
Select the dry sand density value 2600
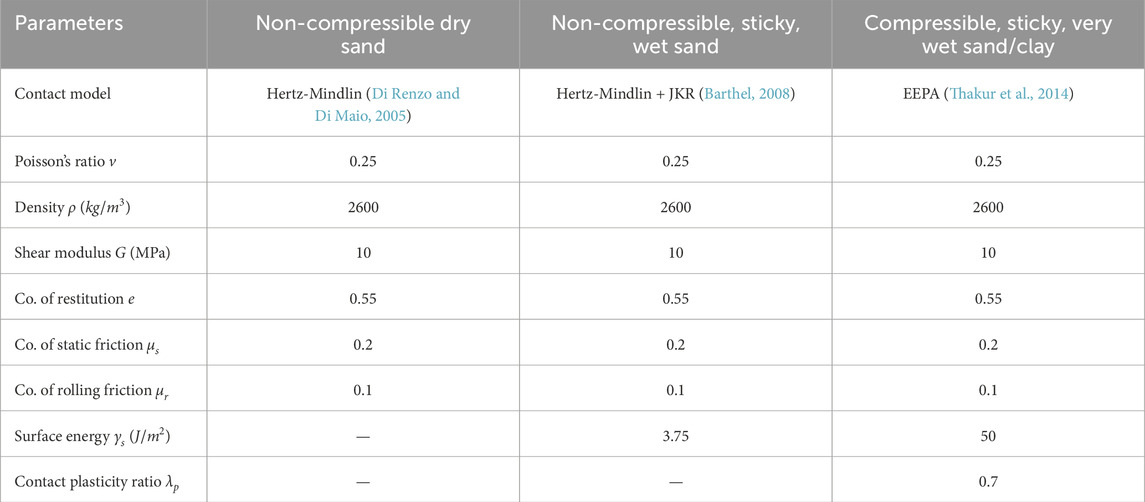[x=364, y=208]
